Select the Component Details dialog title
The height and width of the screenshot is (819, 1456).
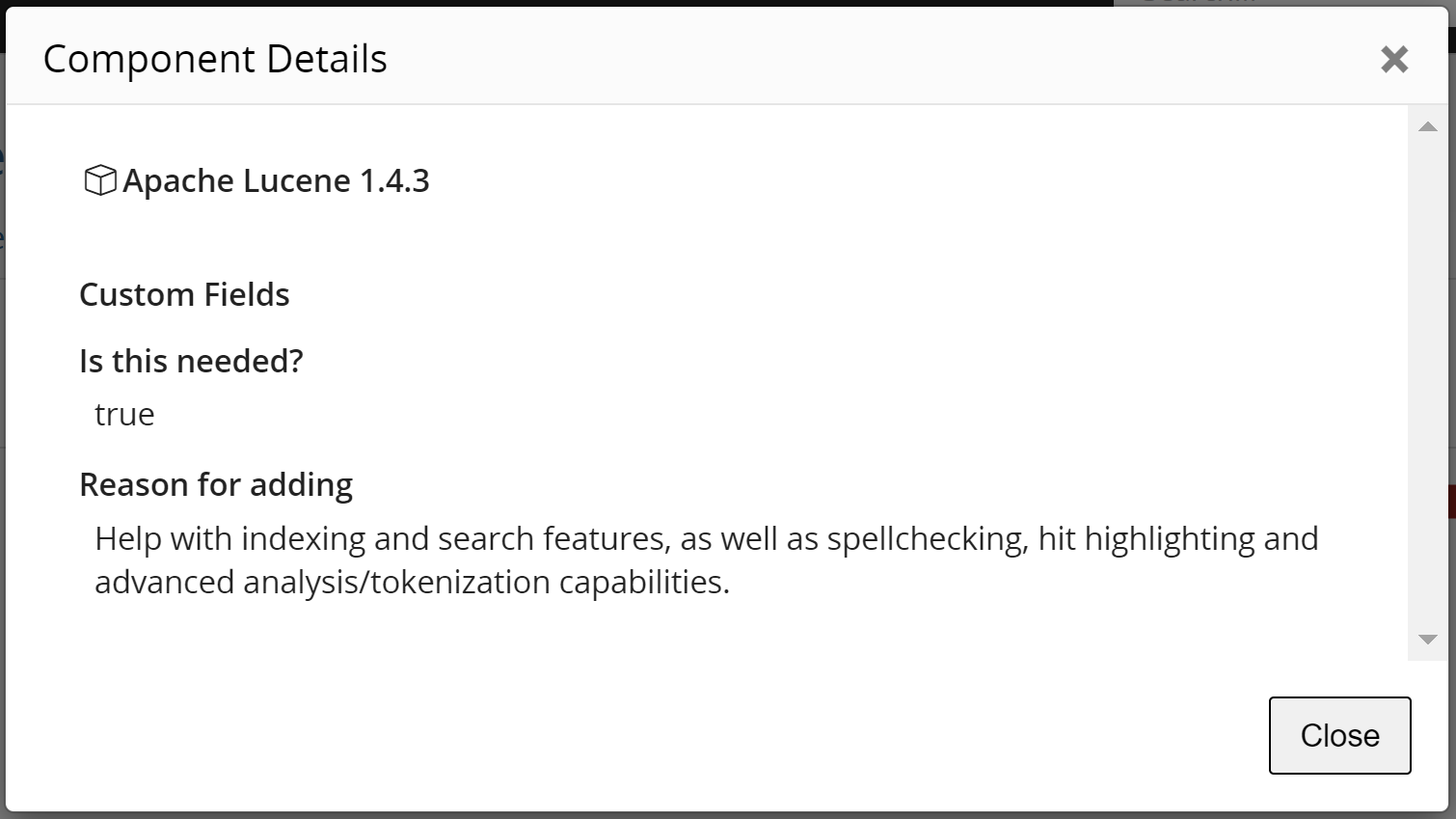tap(214, 58)
